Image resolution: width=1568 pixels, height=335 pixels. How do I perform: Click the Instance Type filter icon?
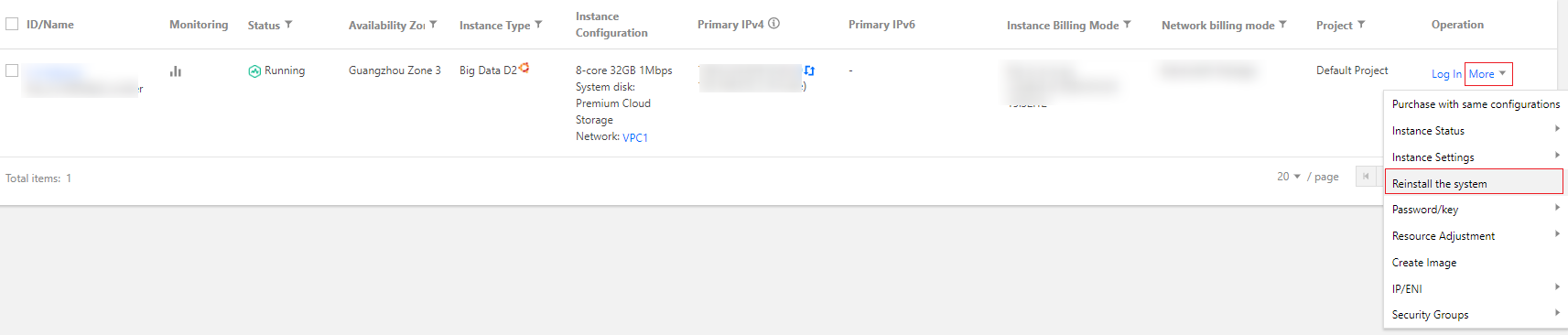(x=538, y=25)
